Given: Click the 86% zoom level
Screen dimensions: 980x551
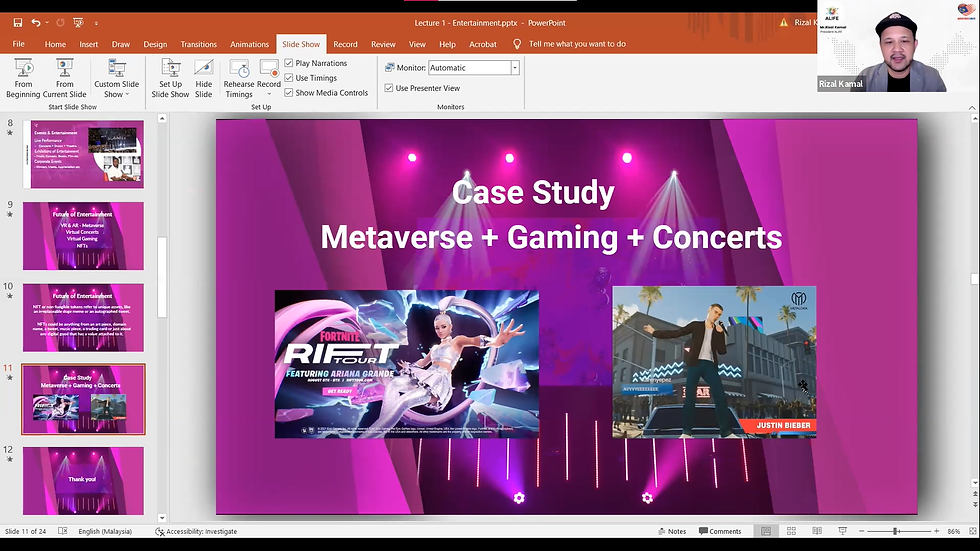Looking at the screenshot, I should click(953, 531).
